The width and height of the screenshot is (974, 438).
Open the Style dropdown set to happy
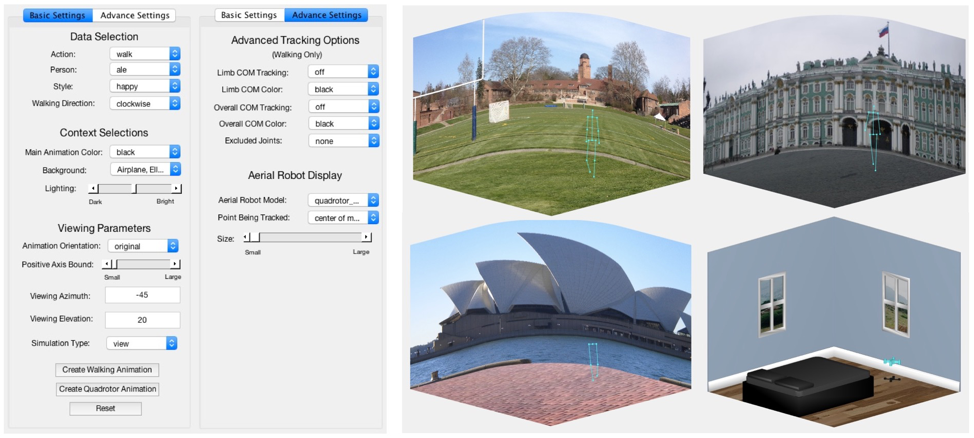click(x=145, y=87)
